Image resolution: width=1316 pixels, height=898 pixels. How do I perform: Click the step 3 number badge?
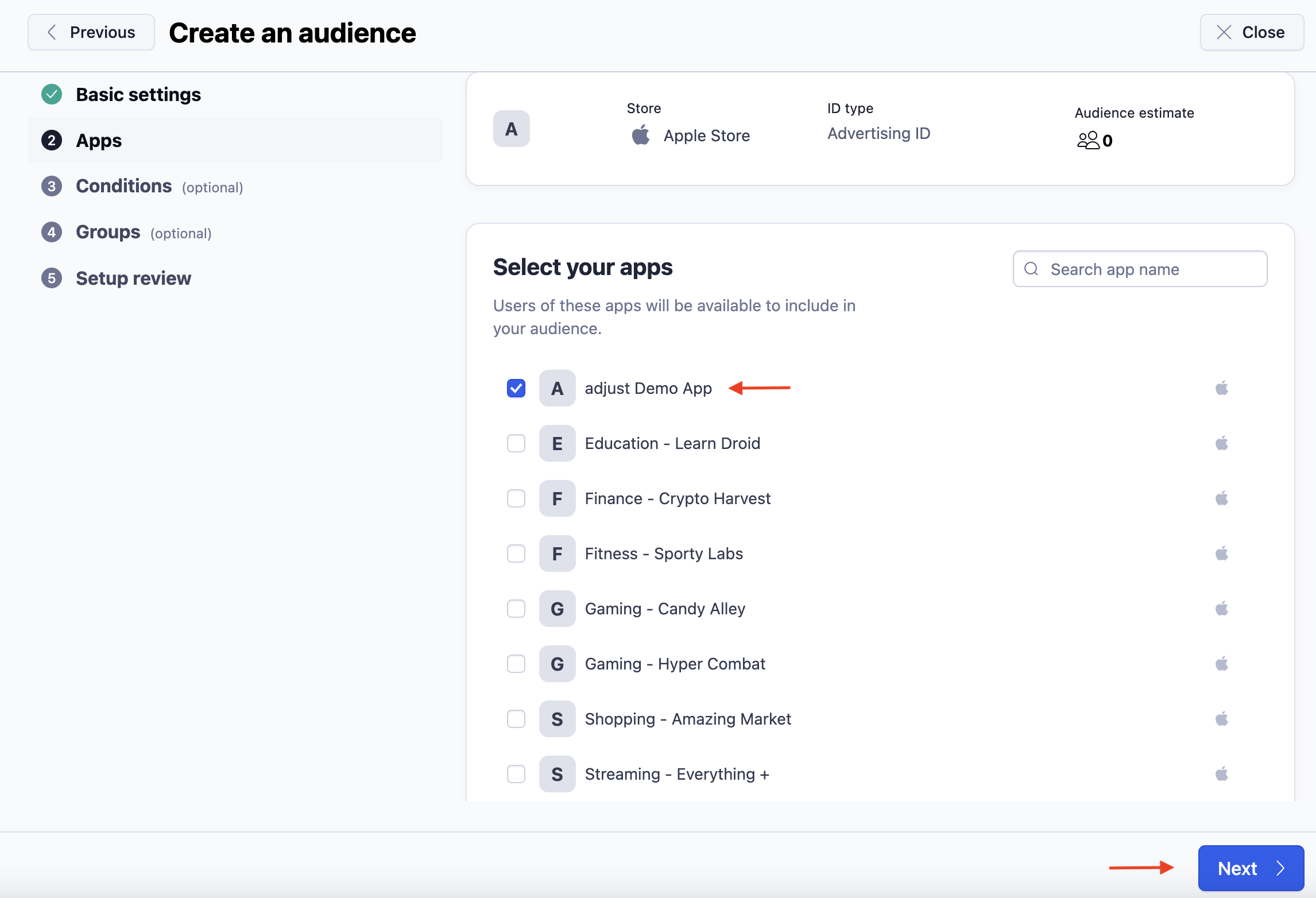coord(52,186)
